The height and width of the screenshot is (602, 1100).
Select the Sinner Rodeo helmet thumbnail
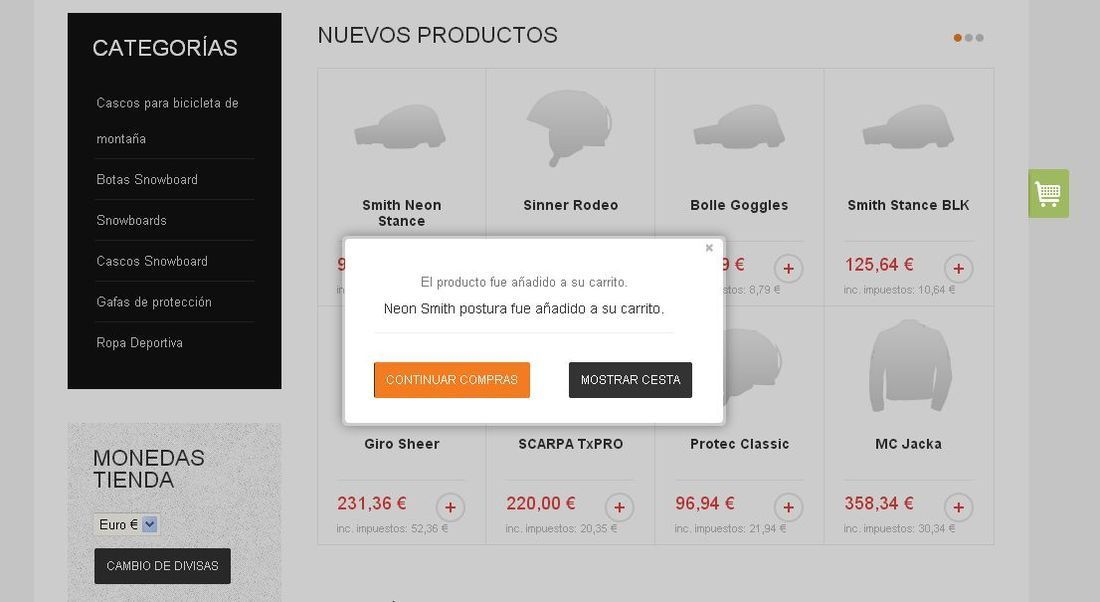(x=570, y=128)
